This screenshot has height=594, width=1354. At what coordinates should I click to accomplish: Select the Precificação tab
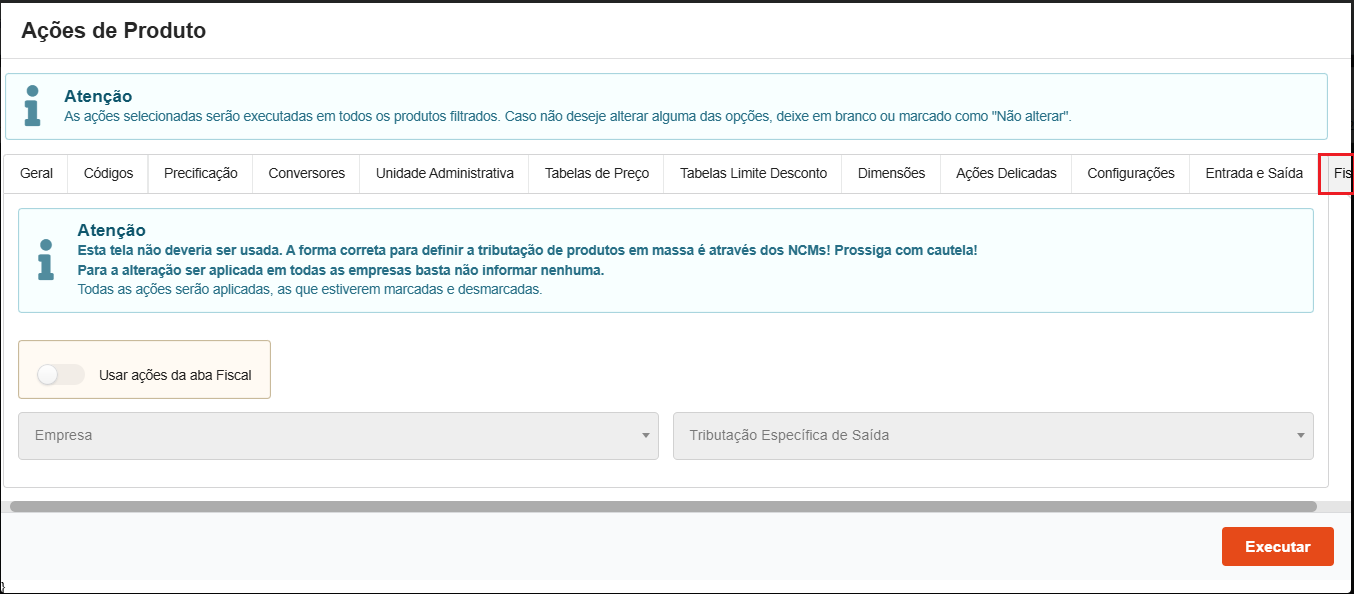click(200, 173)
